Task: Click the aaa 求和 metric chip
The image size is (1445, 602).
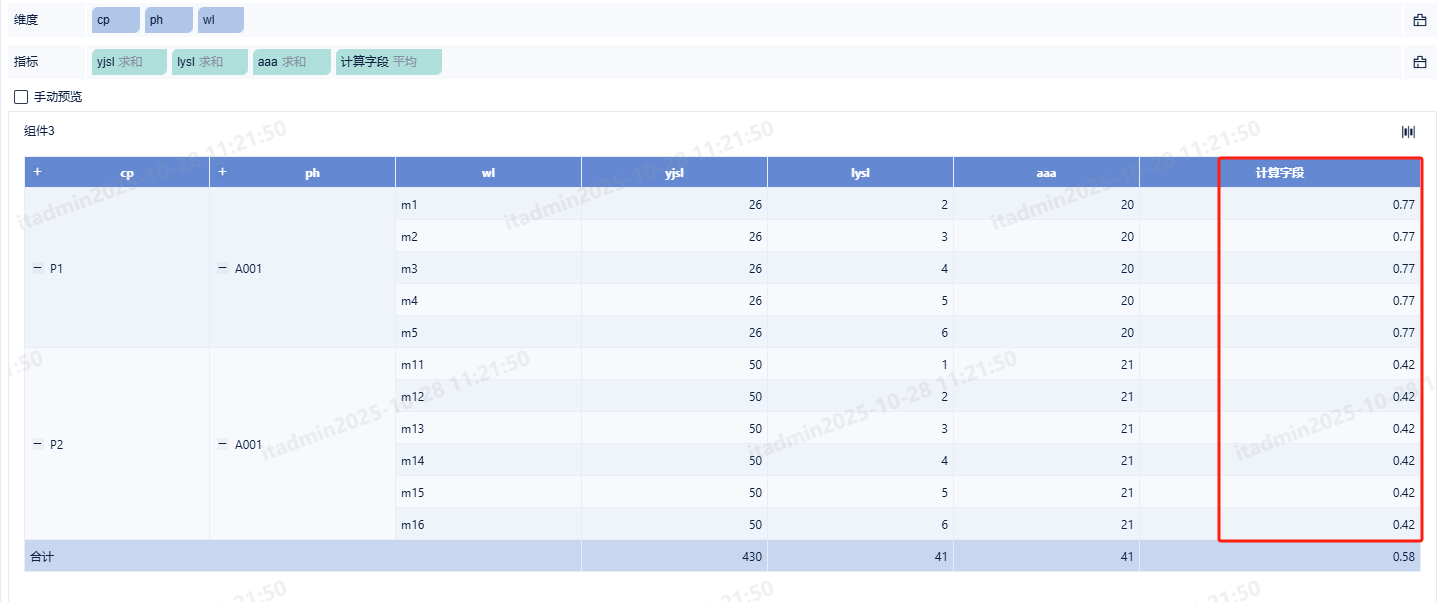Action: pyautogui.click(x=291, y=62)
